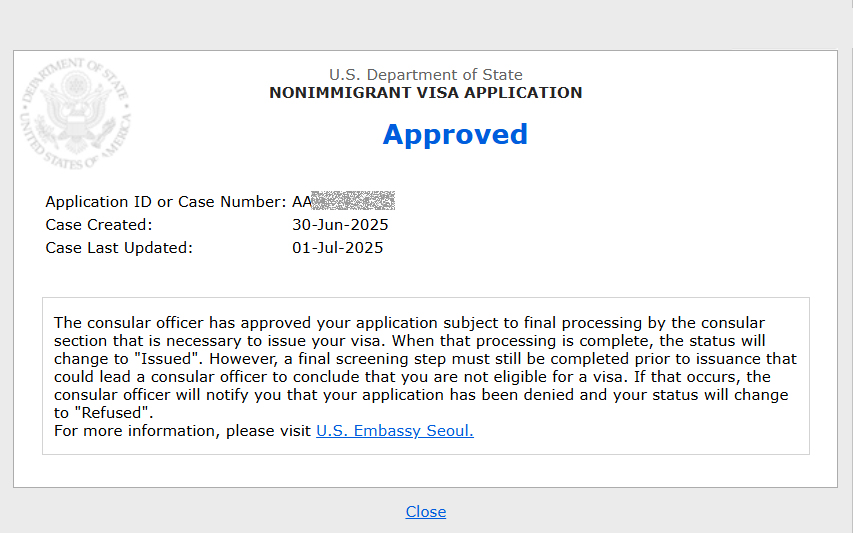The image size is (853, 533).
Task: Click the Case Created label
Action: click(99, 225)
